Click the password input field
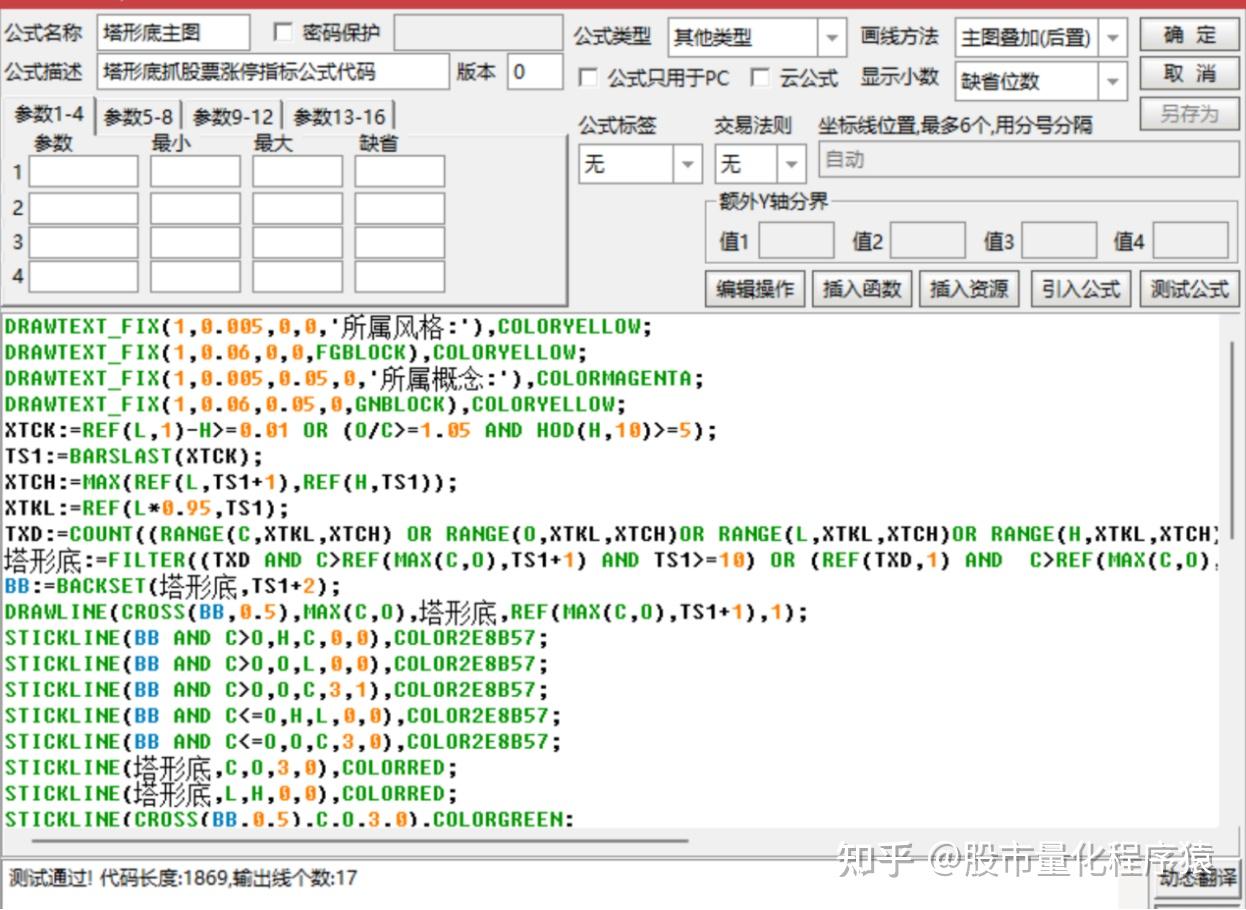Viewport: 1246px width, 910px height. [478, 33]
